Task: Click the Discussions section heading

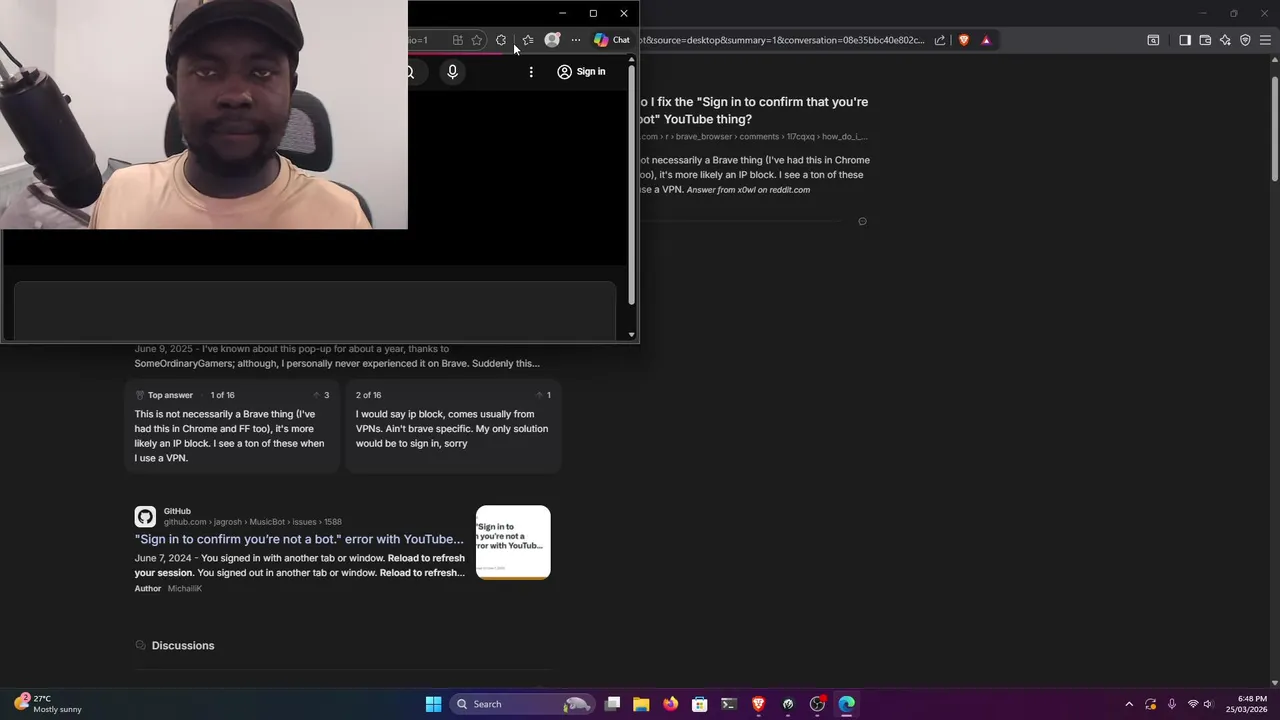Action: pos(183,646)
